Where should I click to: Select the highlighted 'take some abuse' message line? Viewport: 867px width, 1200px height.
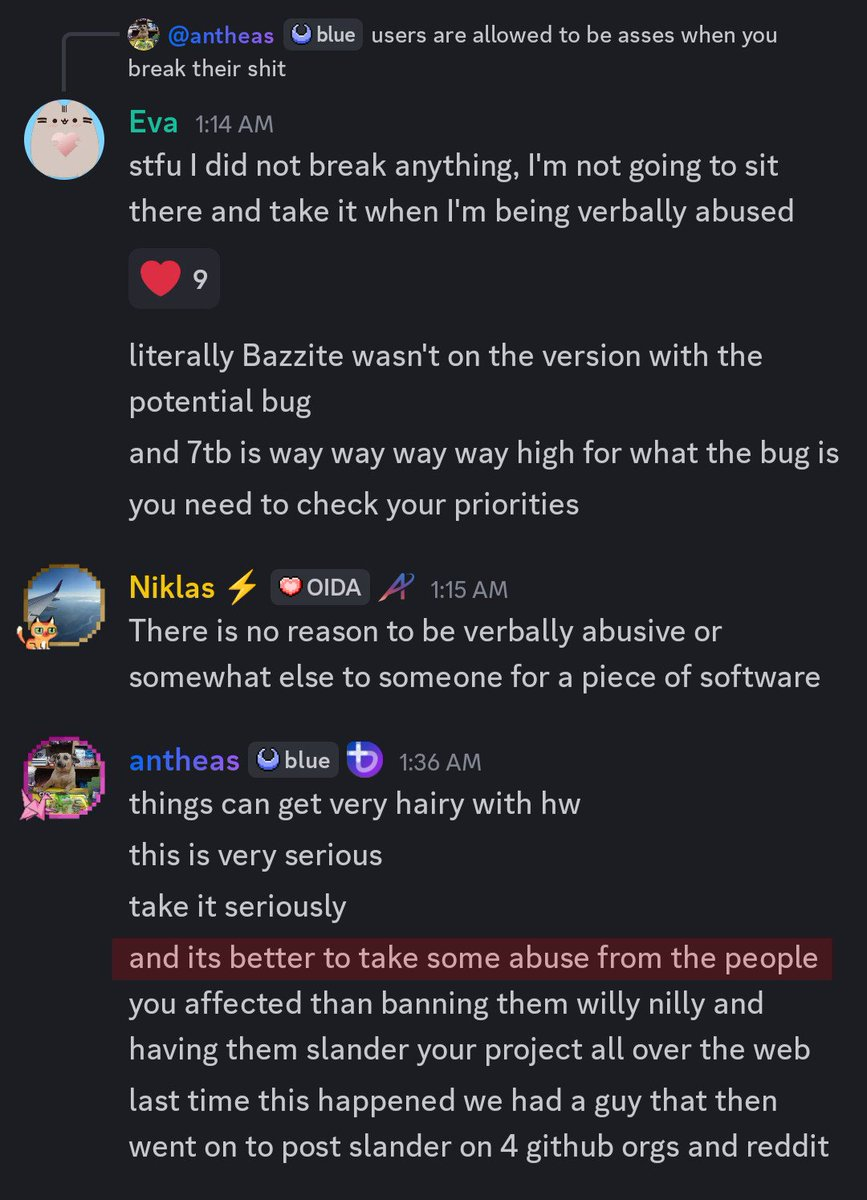[473, 959]
